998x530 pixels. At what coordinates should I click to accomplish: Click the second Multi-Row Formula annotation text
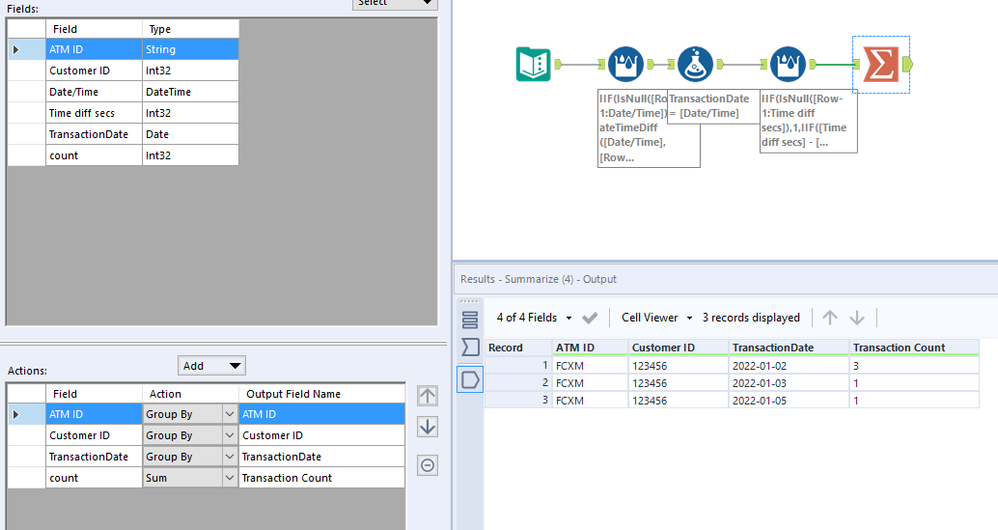[808, 121]
